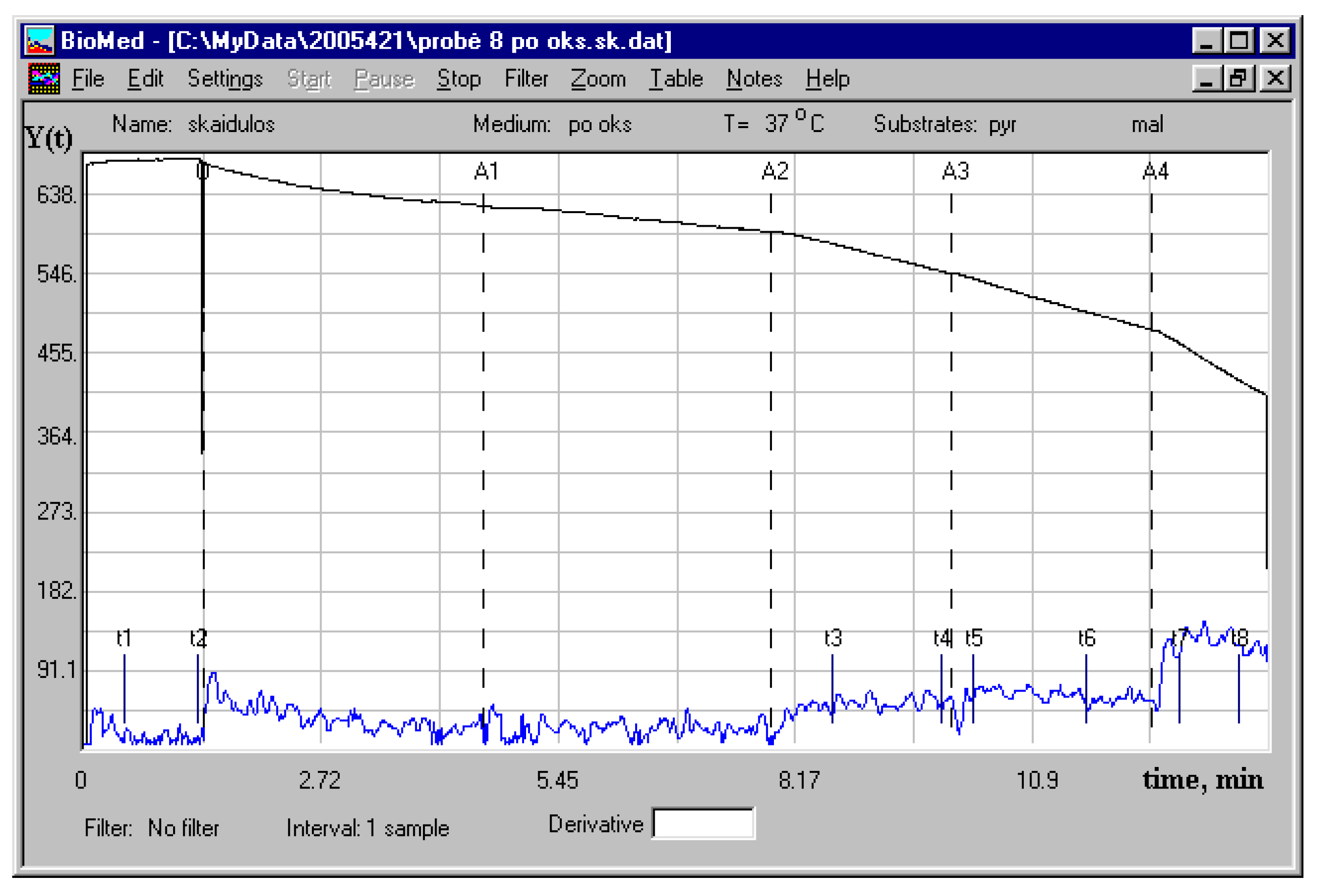Restore the inner document window

point(1239,78)
